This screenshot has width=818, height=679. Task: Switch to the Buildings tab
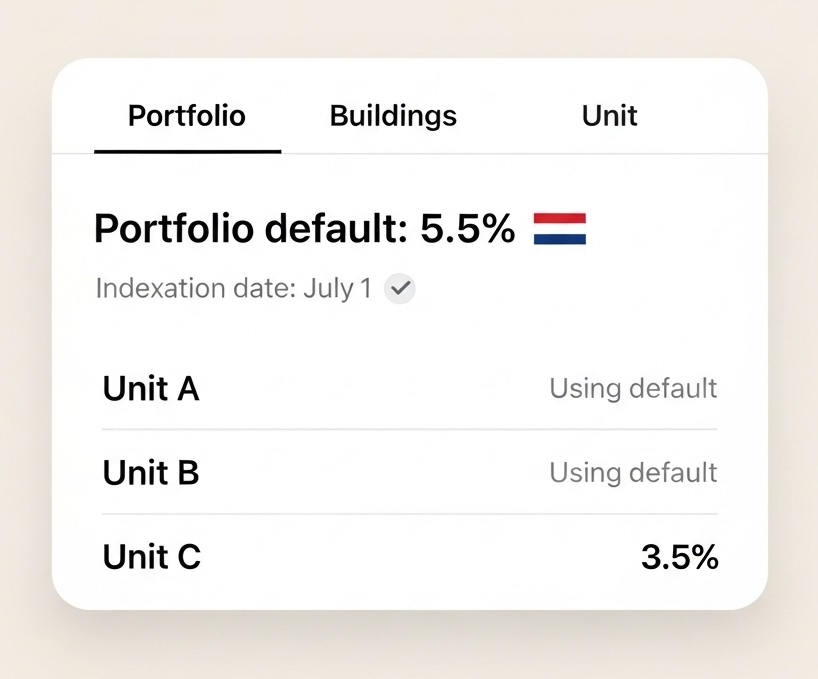[393, 116]
